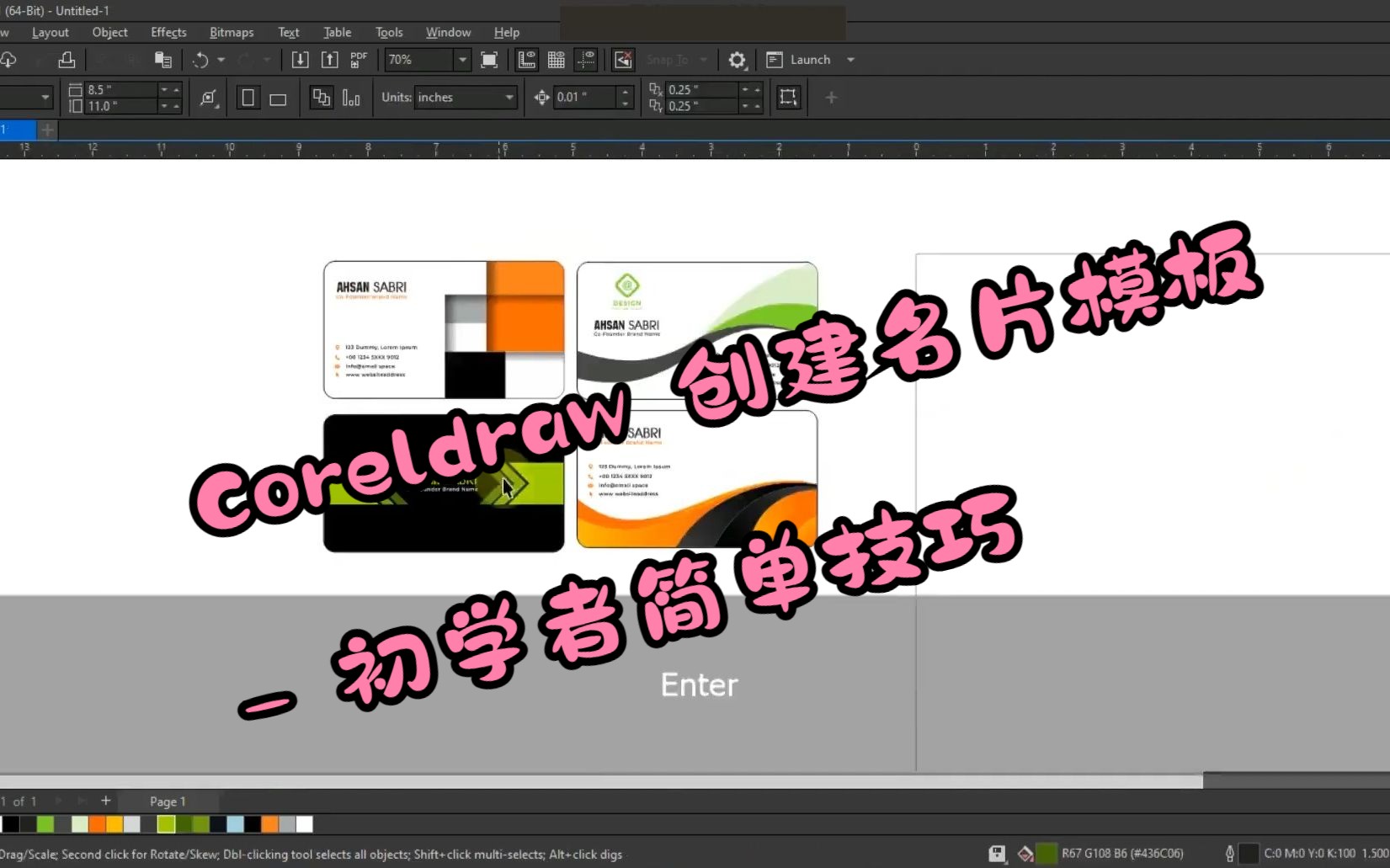The width and height of the screenshot is (1390, 868).
Task: Pick the orange swatch beside the pale green swatch
Action: pos(97,824)
